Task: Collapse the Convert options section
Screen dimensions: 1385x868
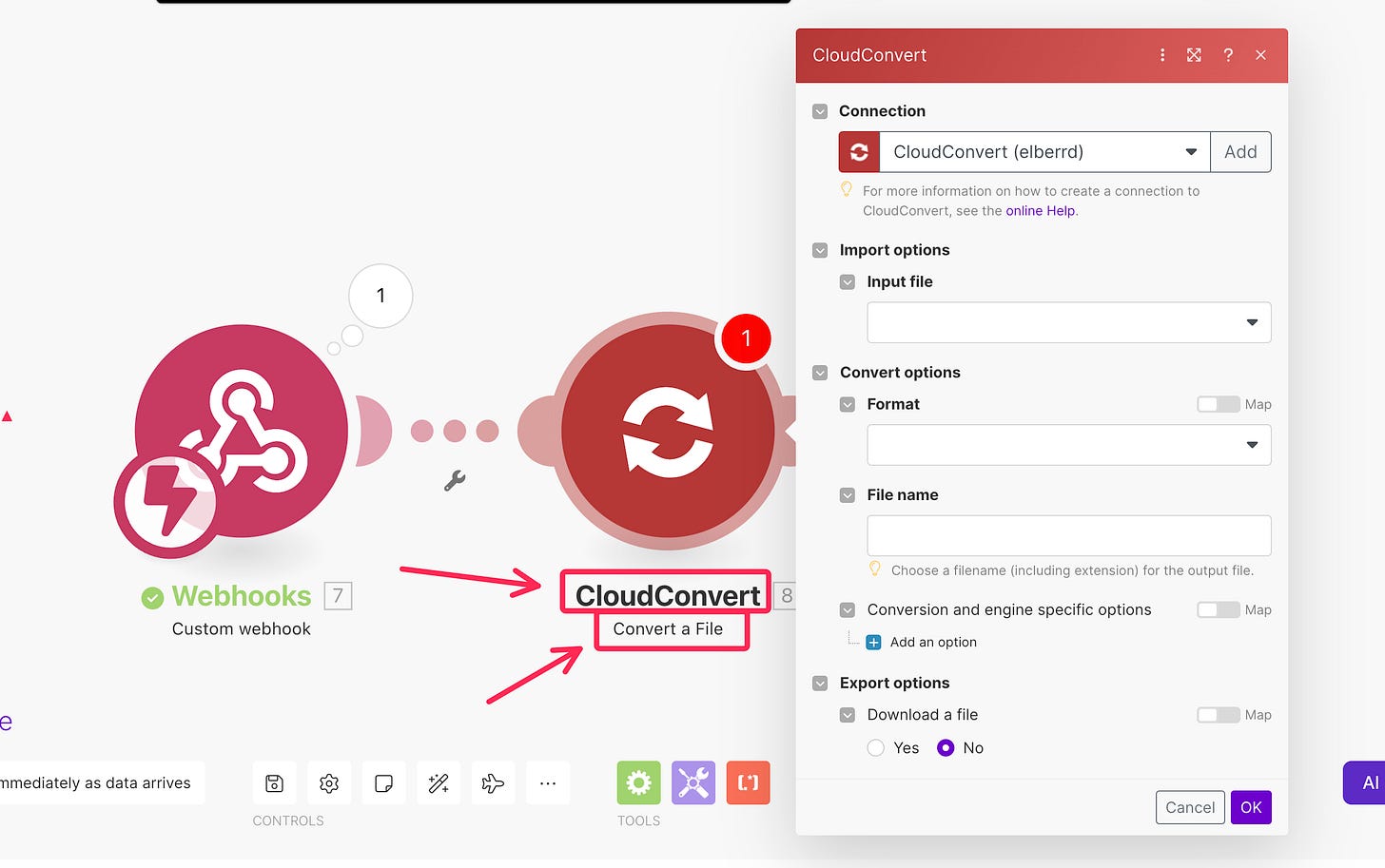Action: coord(820,373)
